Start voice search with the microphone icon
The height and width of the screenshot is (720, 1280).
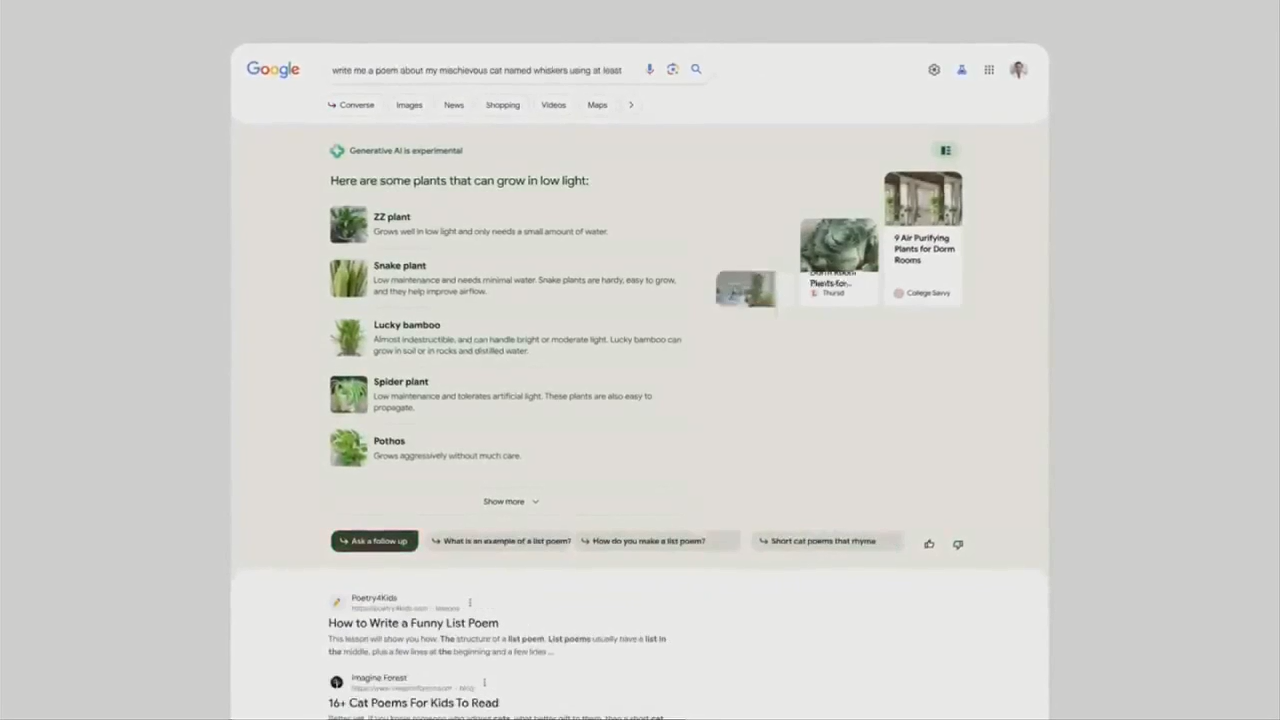[x=649, y=69]
